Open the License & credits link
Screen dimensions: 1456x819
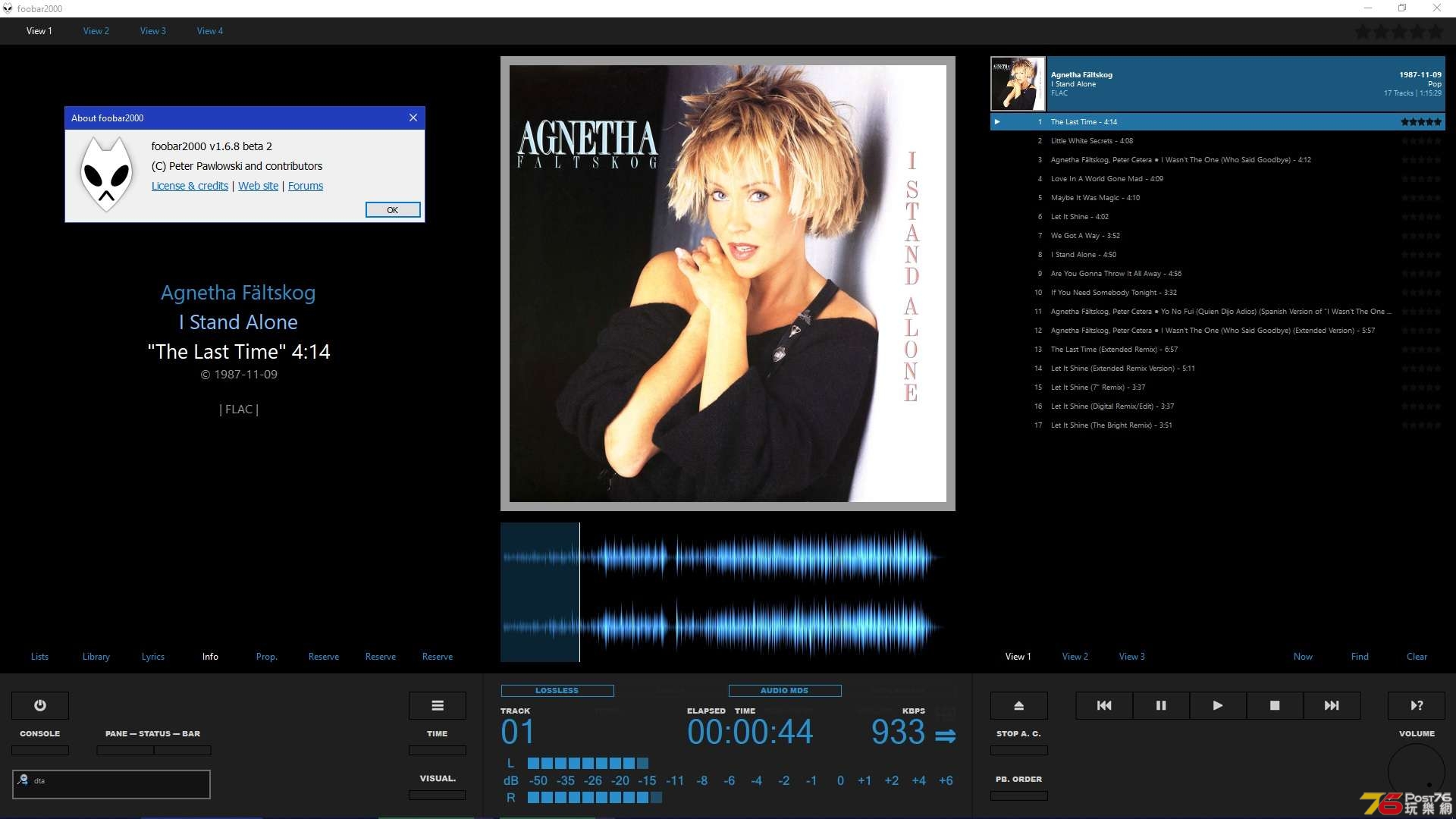(190, 186)
